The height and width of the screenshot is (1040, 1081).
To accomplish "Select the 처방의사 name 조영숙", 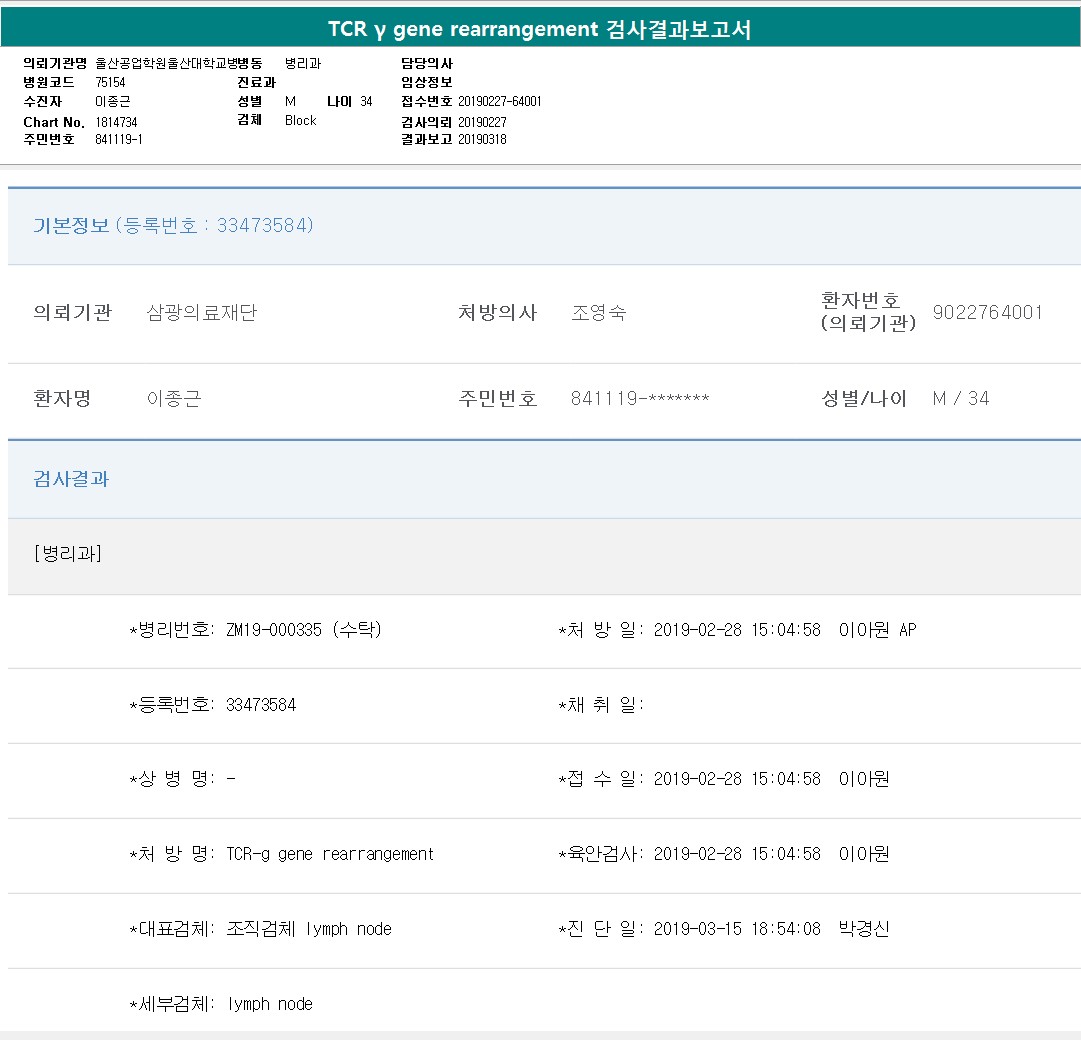I will (x=598, y=313).
